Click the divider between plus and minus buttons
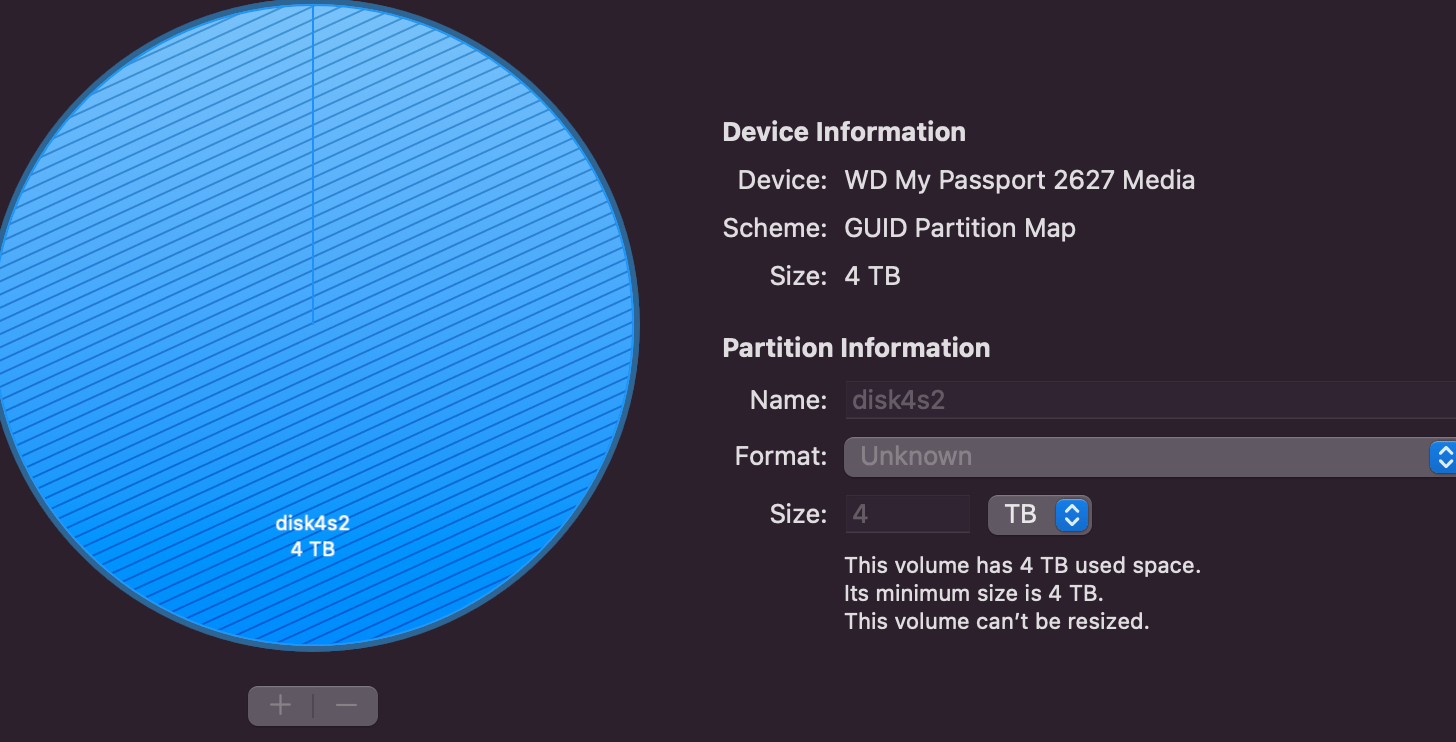The width and height of the screenshot is (1456, 742). [313, 705]
